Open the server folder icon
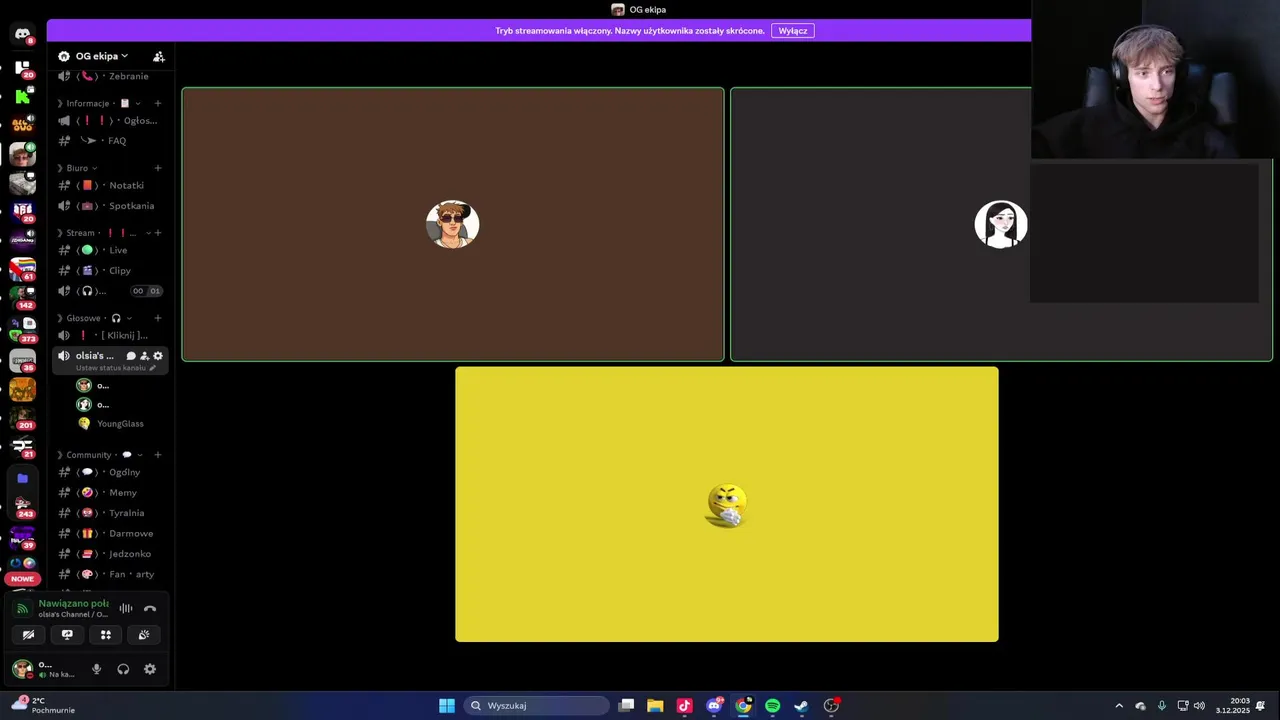The height and width of the screenshot is (720, 1280). tap(22, 478)
